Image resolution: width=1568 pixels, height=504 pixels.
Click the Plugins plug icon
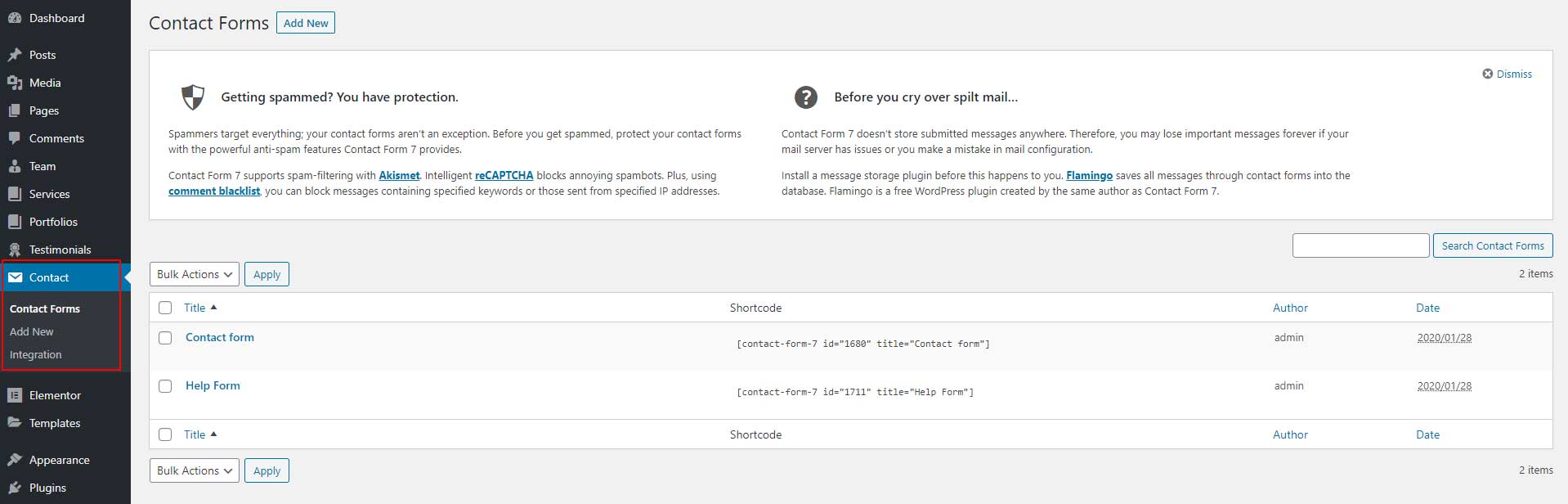(x=15, y=488)
